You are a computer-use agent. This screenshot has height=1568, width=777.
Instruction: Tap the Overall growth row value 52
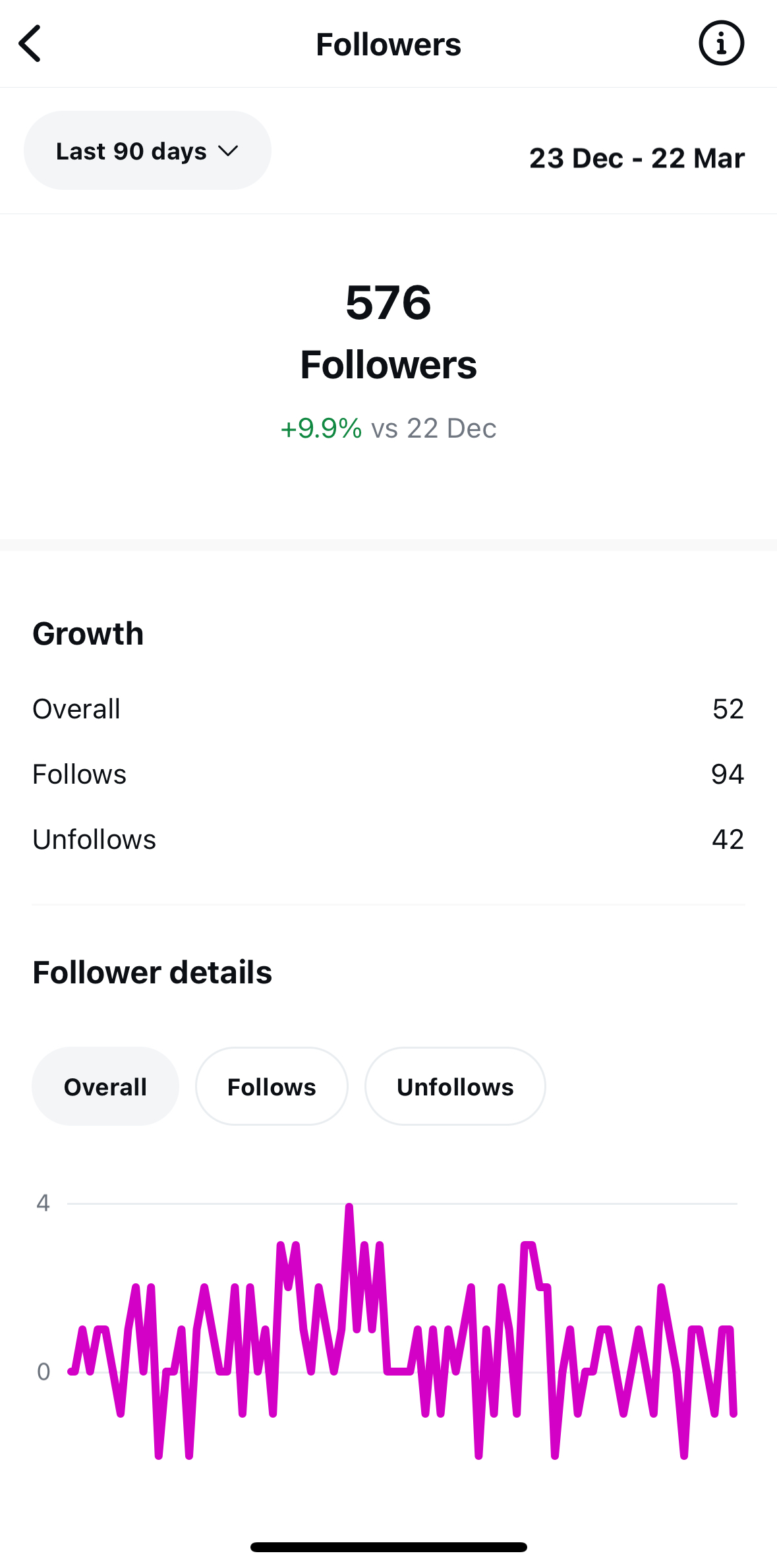point(728,709)
